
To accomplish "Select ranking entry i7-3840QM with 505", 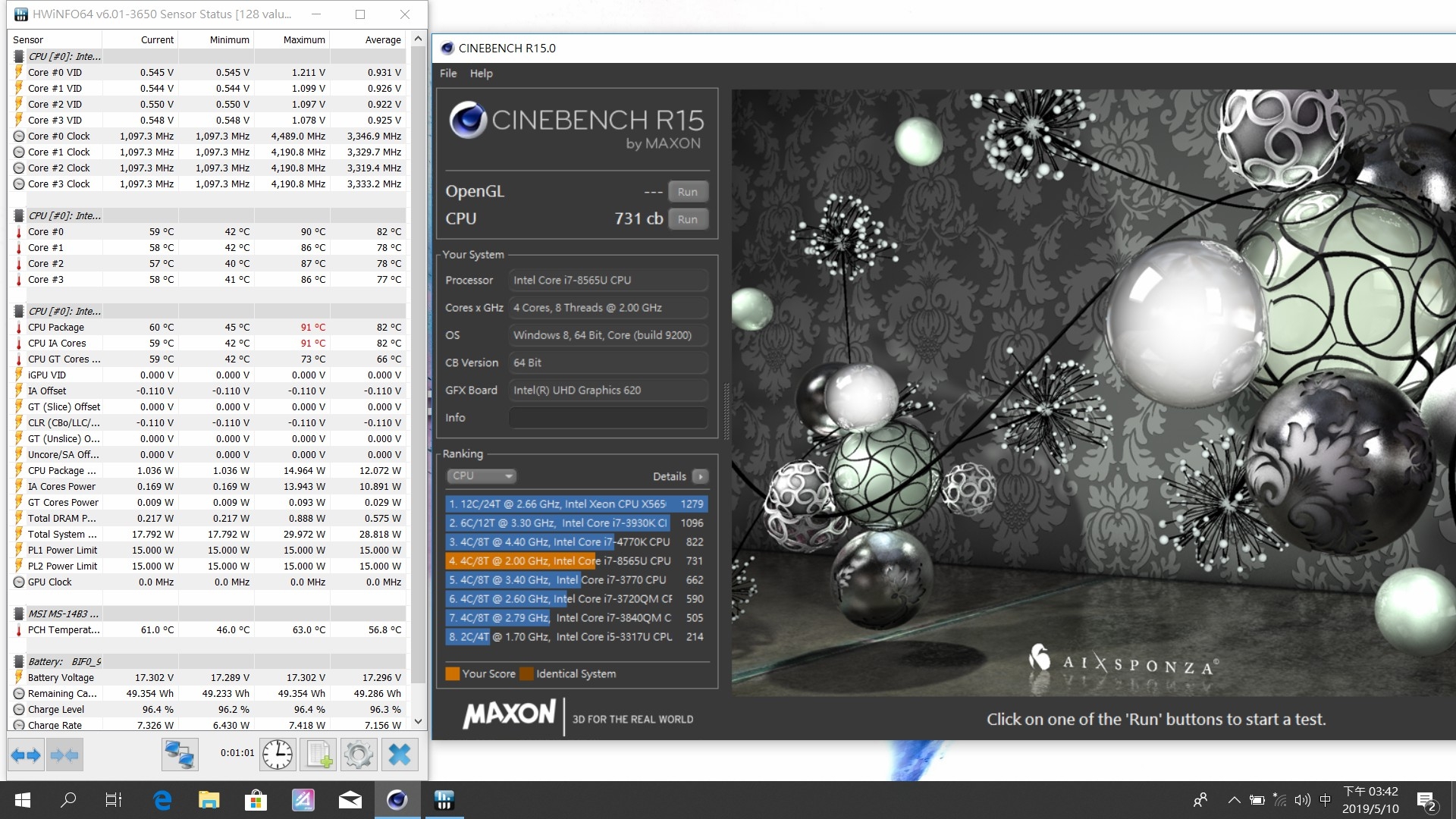I will [576, 617].
